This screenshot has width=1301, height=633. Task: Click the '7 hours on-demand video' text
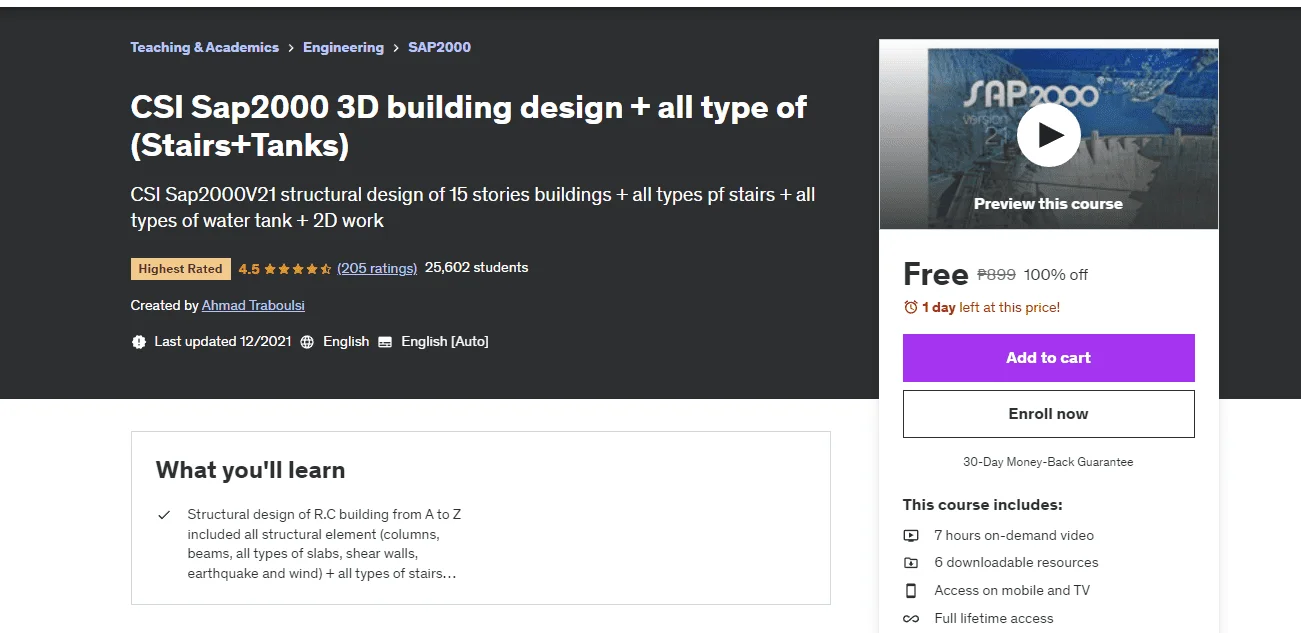(x=1014, y=535)
